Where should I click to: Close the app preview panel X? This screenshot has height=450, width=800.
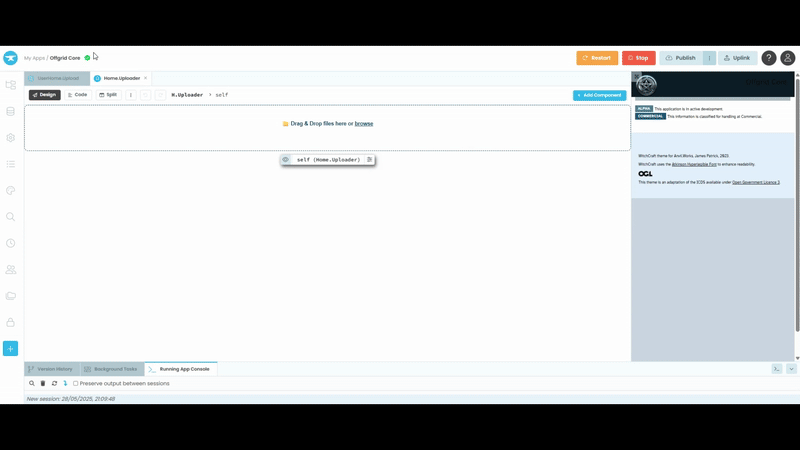click(x=637, y=76)
